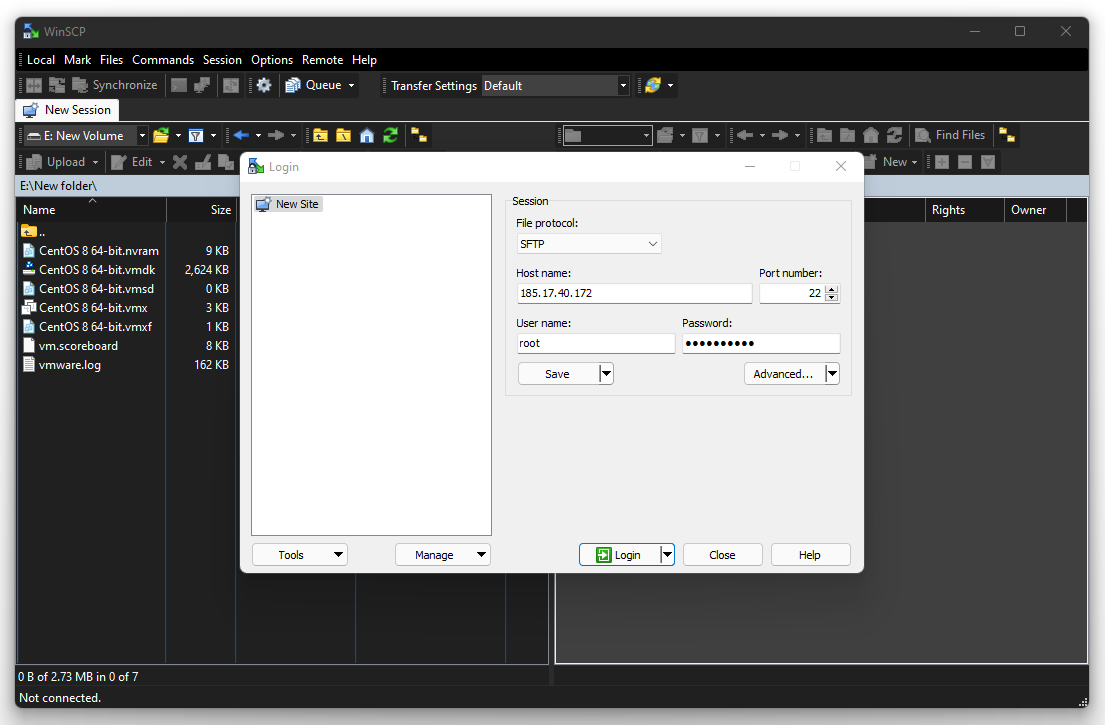Open the Manage dropdown button
The height and width of the screenshot is (725, 1105).
(x=443, y=554)
